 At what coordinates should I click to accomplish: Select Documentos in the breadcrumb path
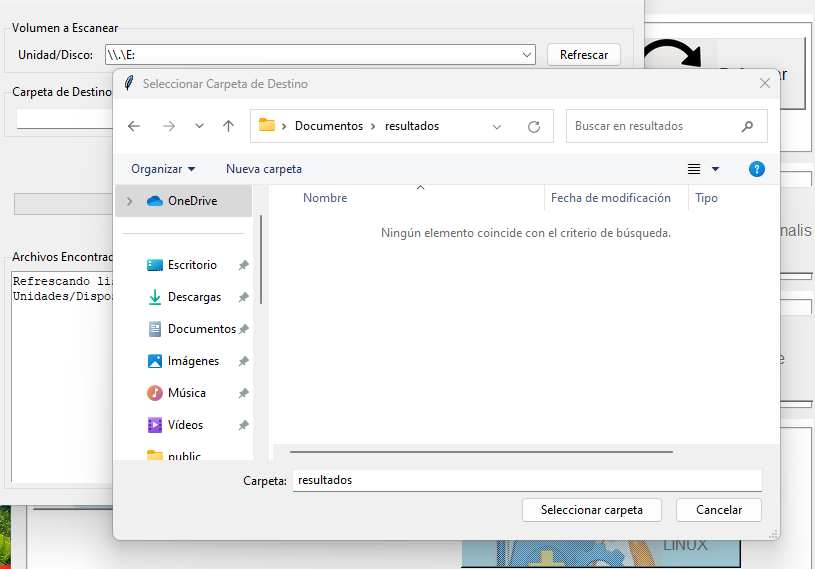329,126
